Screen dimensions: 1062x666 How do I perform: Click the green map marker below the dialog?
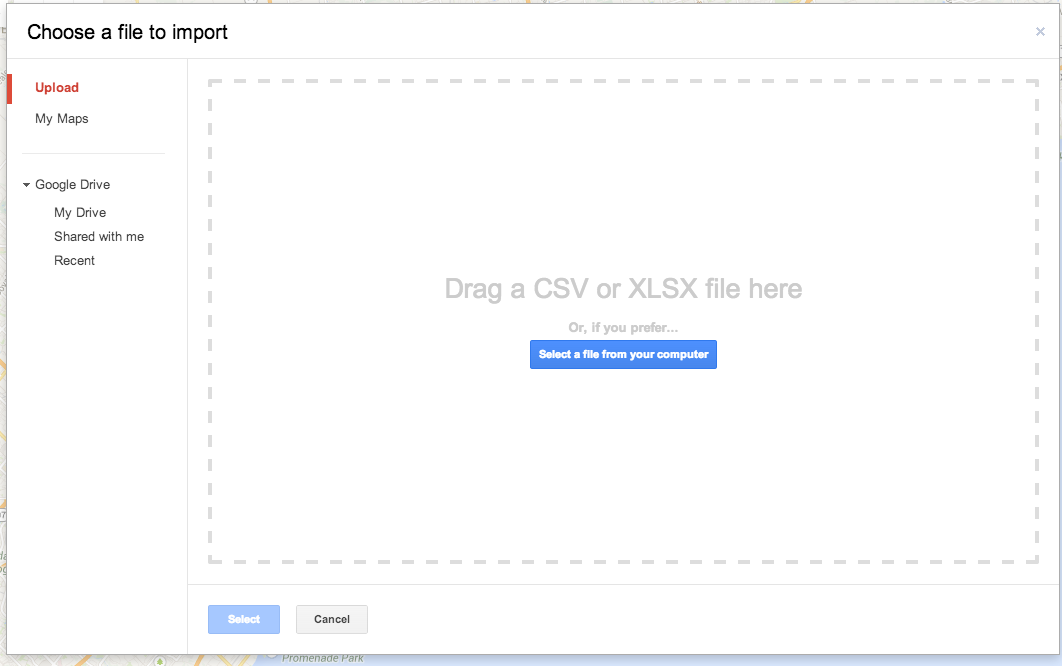tap(159, 661)
